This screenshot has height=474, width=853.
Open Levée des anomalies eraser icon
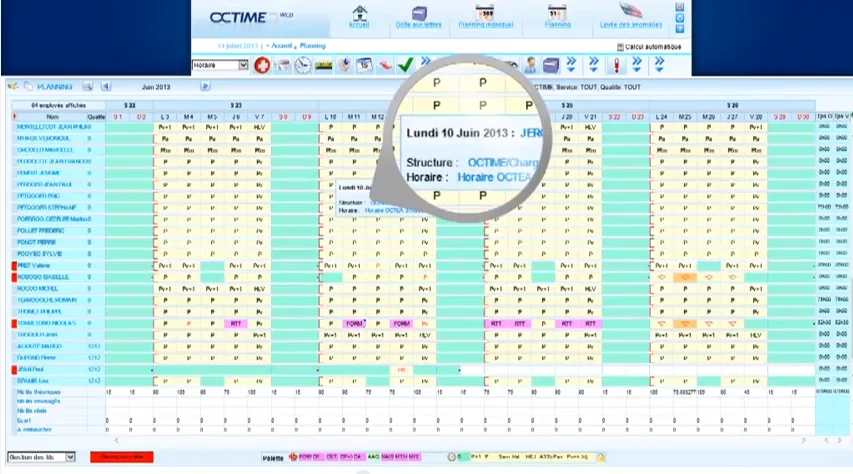[631, 11]
